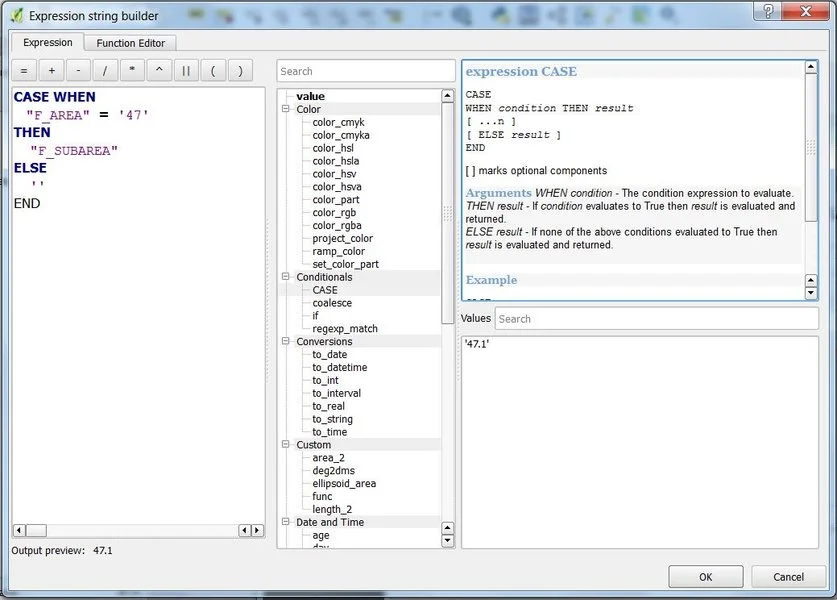
Task: Cancel the expression dialog
Action: pyautogui.click(x=788, y=577)
